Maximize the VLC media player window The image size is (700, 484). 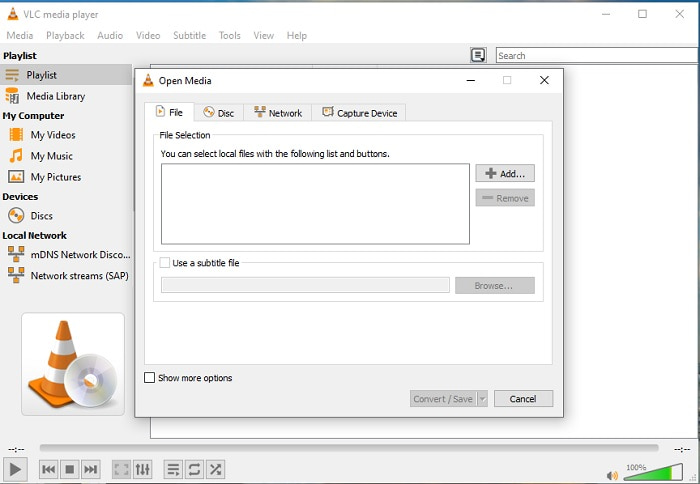pos(642,14)
